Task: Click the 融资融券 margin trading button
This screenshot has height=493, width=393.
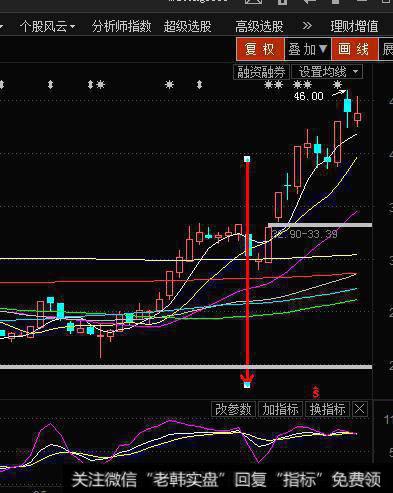Action: click(261, 72)
